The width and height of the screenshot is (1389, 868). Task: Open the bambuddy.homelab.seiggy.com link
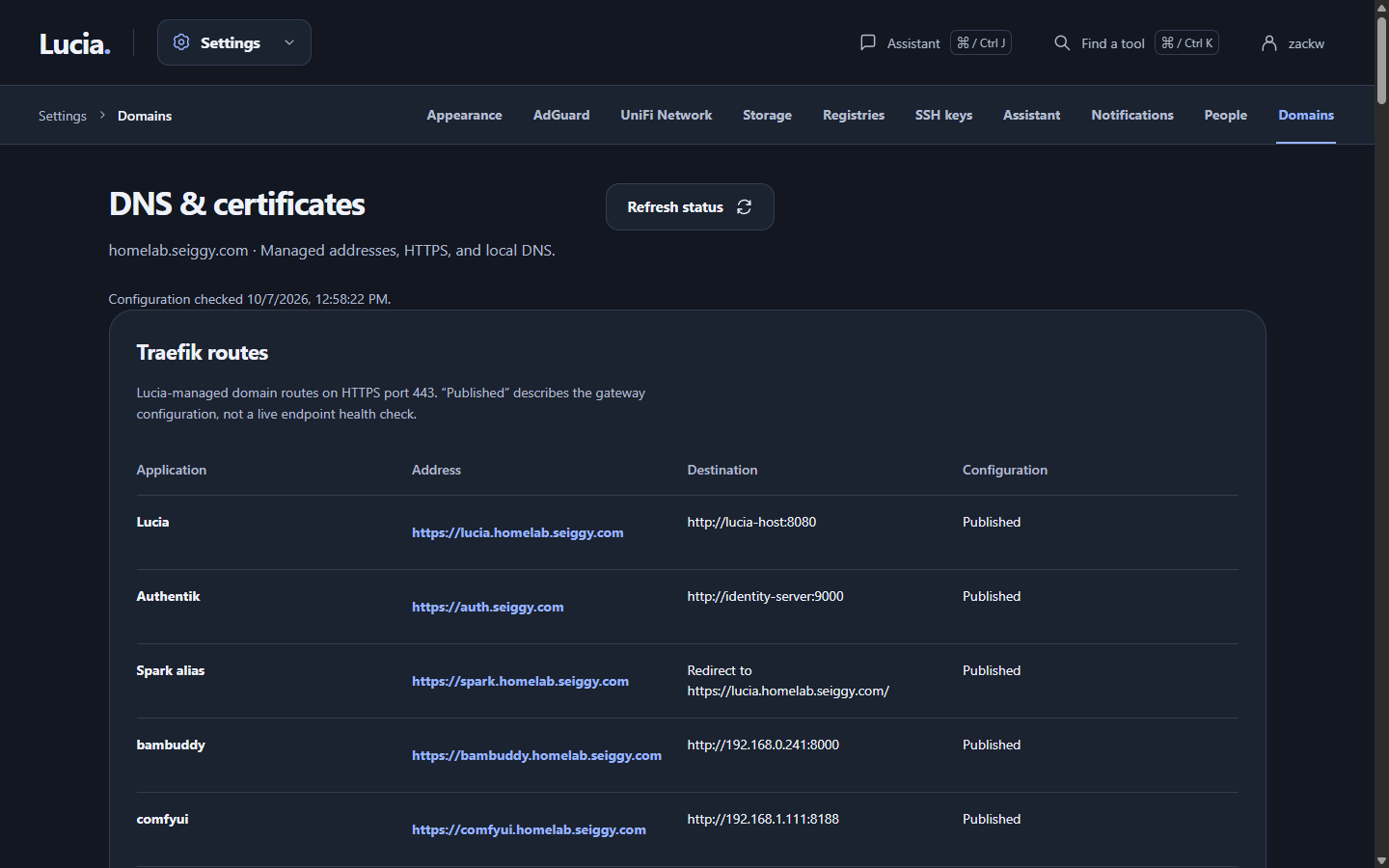pyautogui.click(x=536, y=755)
